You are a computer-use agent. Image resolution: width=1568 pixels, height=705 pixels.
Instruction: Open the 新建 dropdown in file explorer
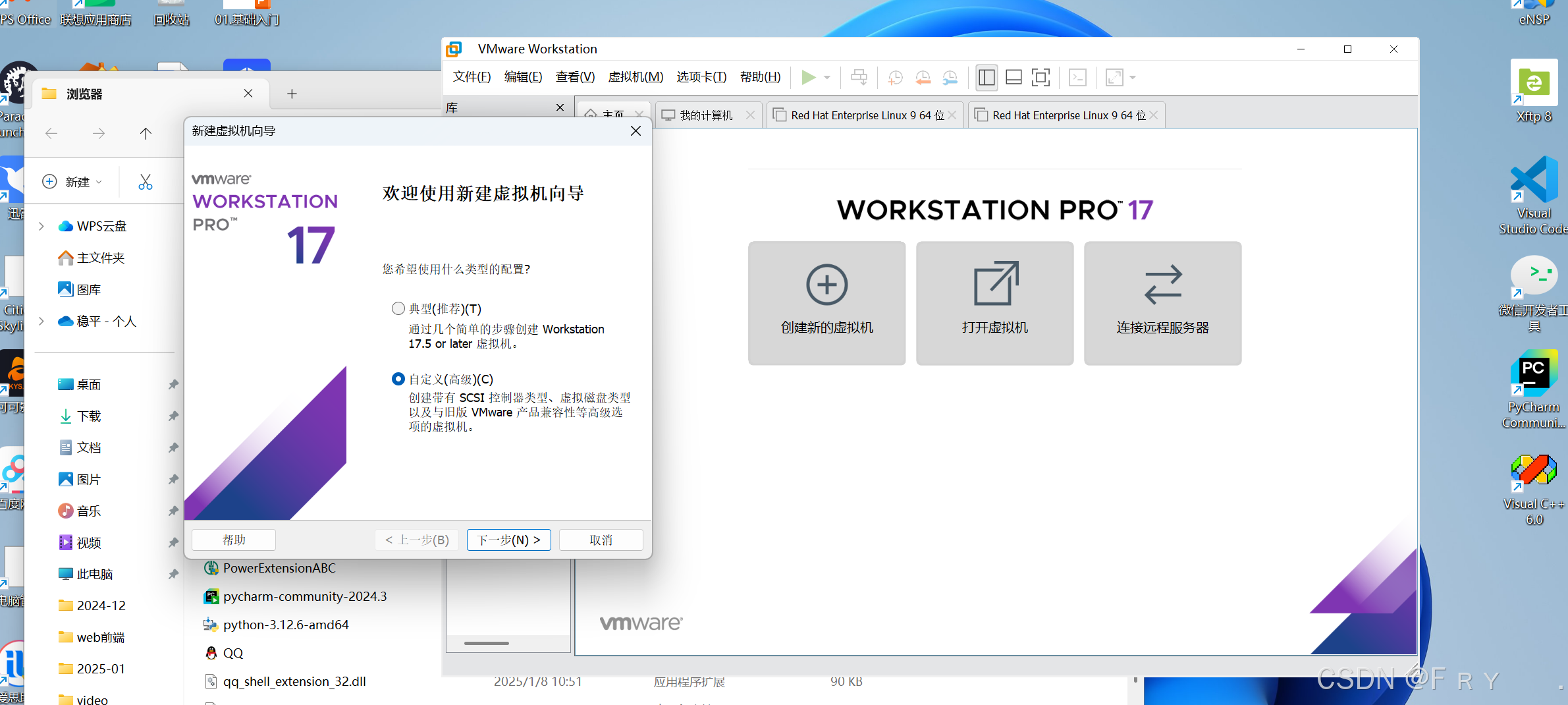[x=72, y=182]
